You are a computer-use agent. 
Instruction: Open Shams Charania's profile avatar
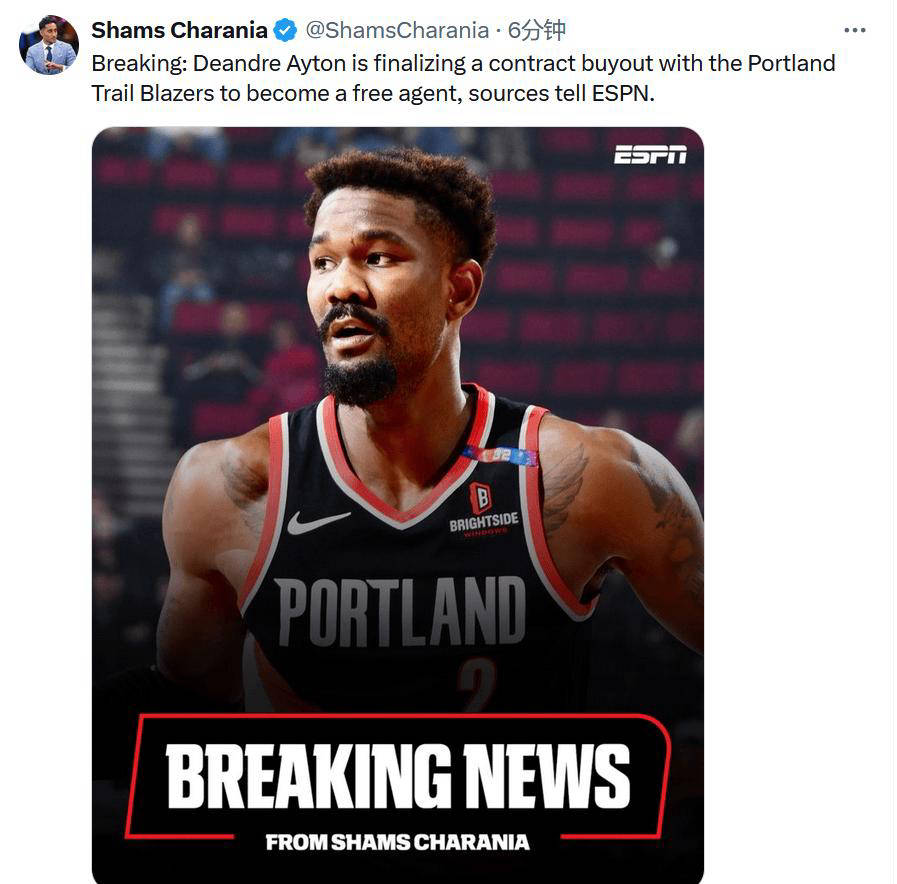[49, 45]
